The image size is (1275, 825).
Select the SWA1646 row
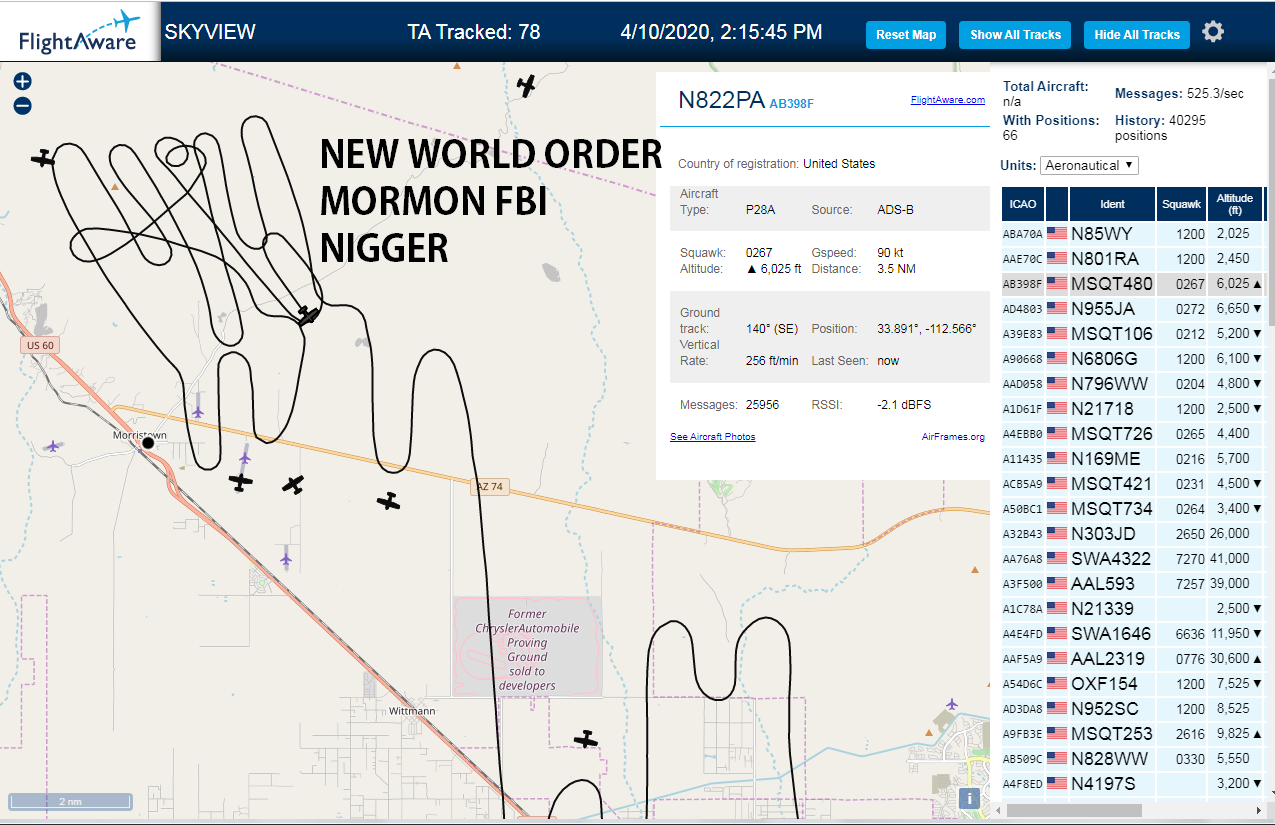1133,634
